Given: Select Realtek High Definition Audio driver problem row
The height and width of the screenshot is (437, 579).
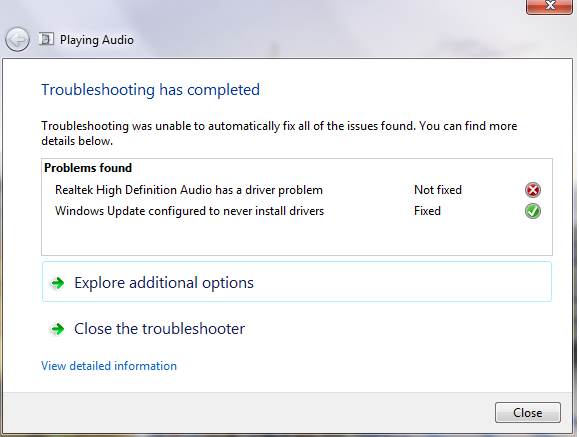Looking at the screenshot, I should click(x=297, y=190).
